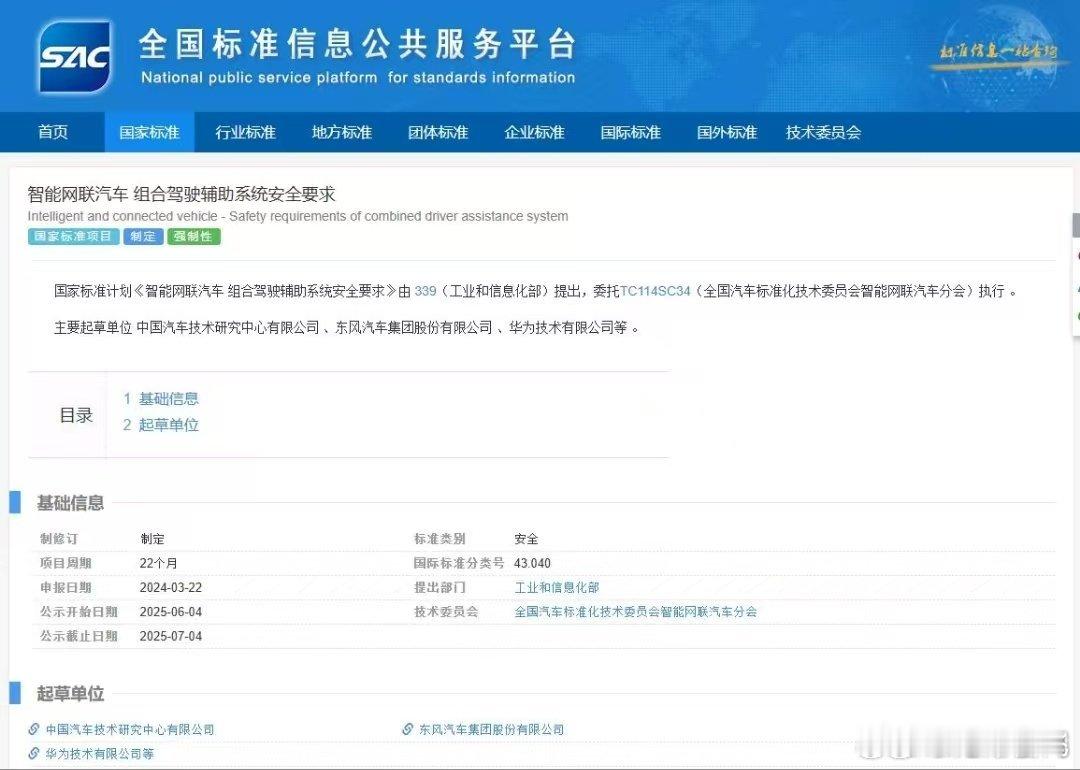Click the page title 智能网联汽车 组合驾驶辅助系统安全要求
The image size is (1080, 770).
pos(181,194)
